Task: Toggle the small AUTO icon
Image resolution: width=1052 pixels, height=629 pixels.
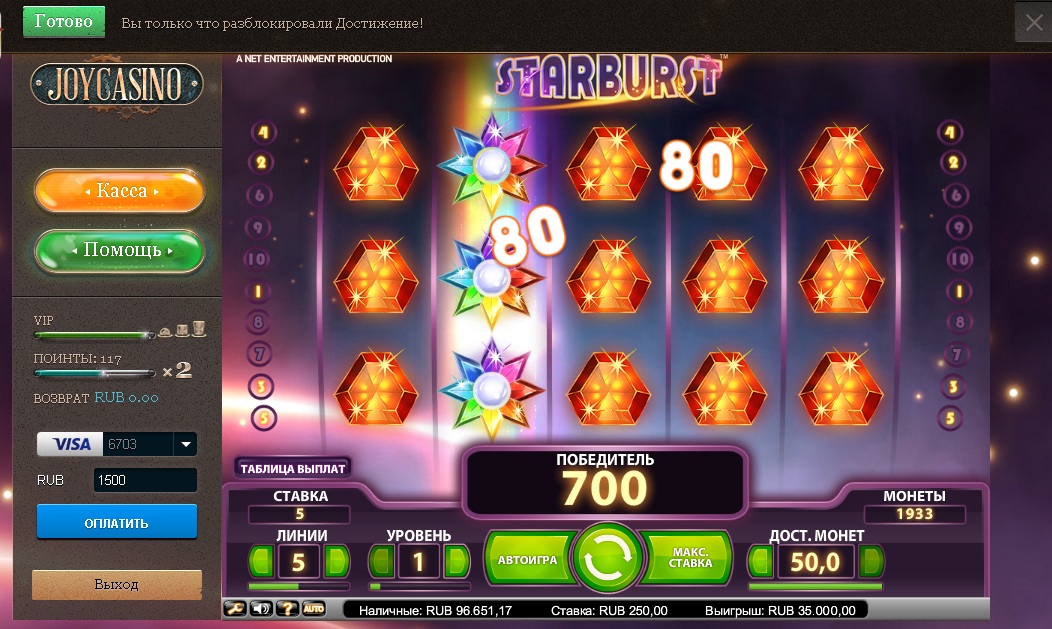Action: tap(313, 609)
